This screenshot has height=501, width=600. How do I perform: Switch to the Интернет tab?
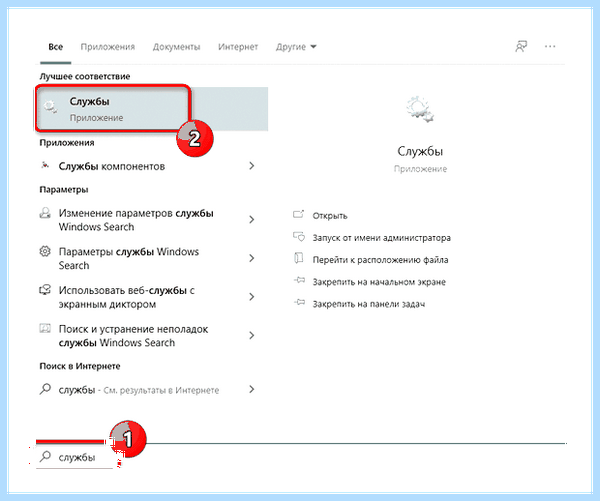(238, 47)
